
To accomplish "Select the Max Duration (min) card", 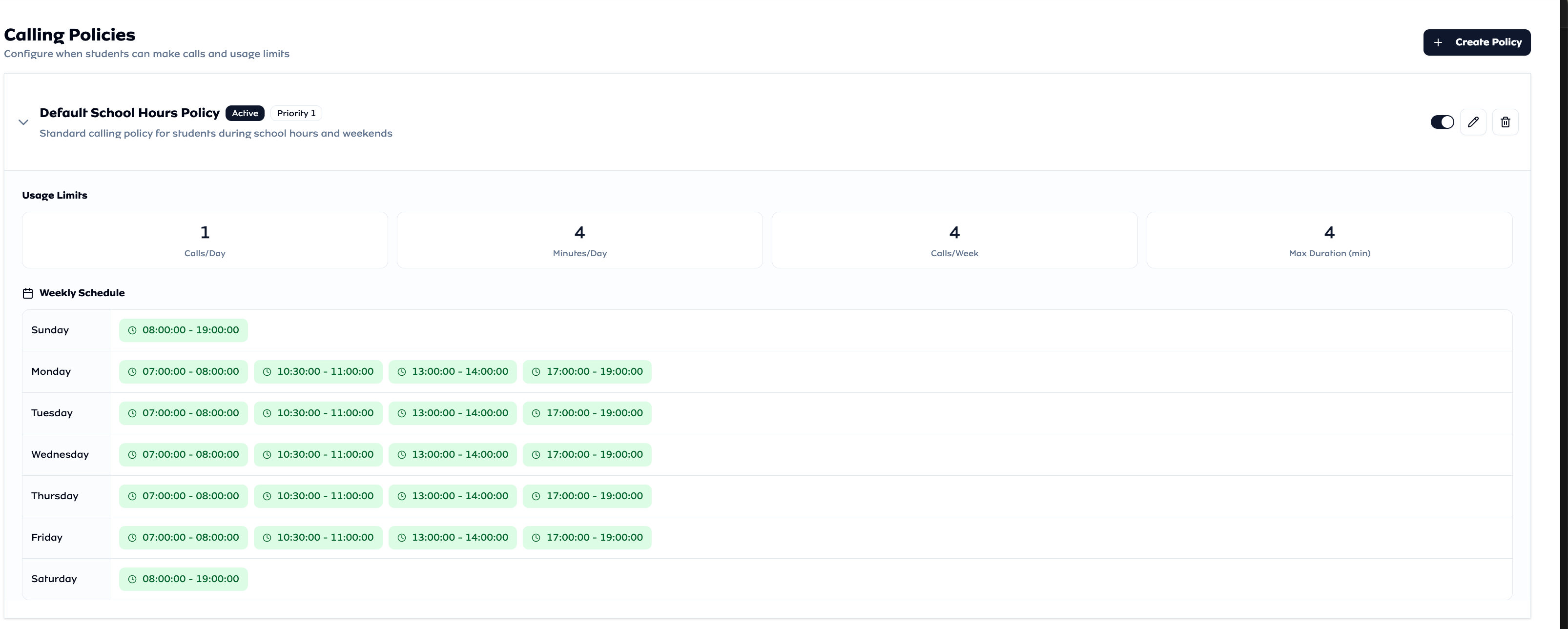I will [x=1329, y=240].
